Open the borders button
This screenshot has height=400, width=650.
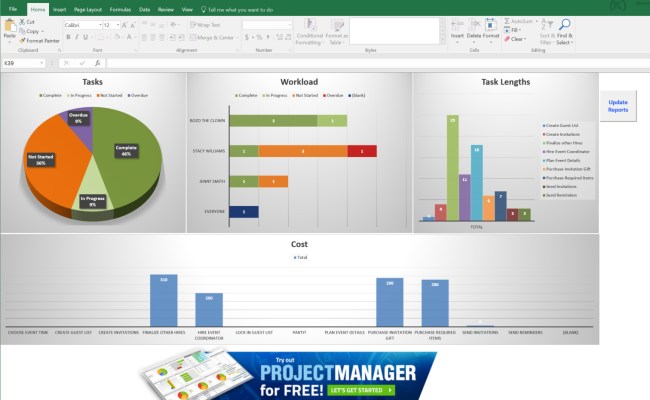99,37
